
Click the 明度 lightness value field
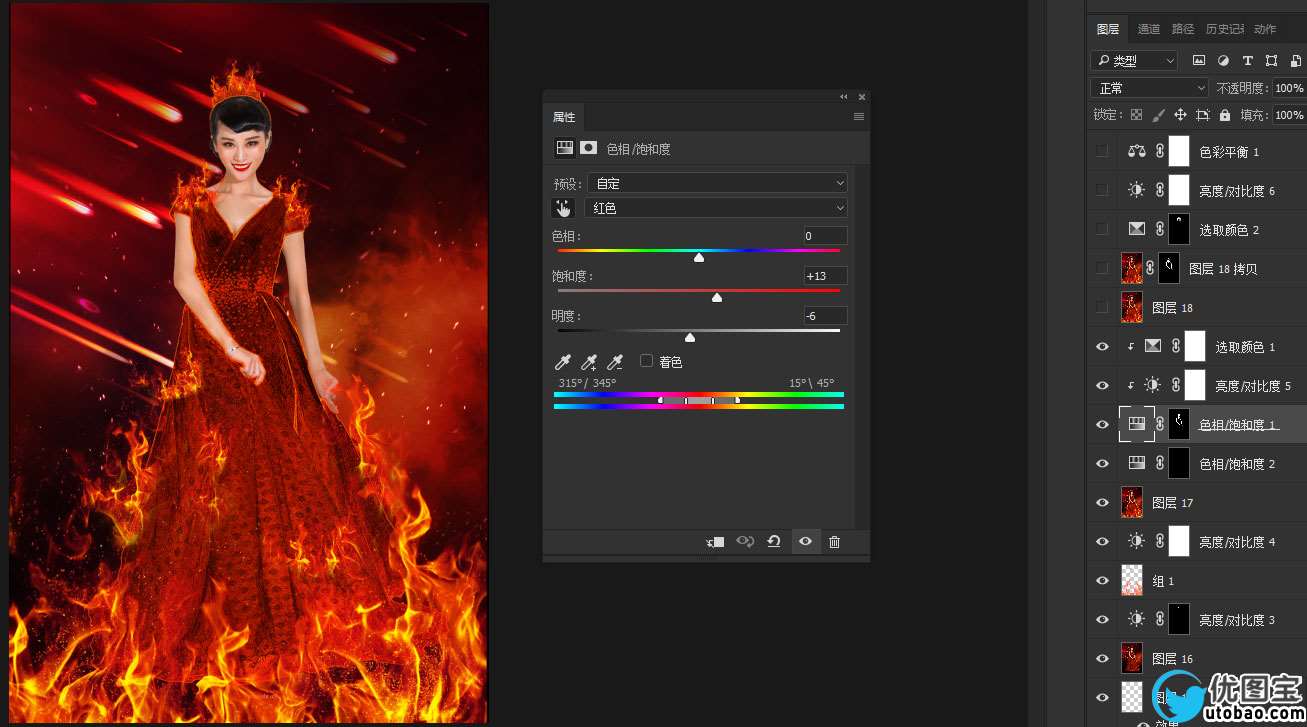pyautogui.click(x=825, y=316)
